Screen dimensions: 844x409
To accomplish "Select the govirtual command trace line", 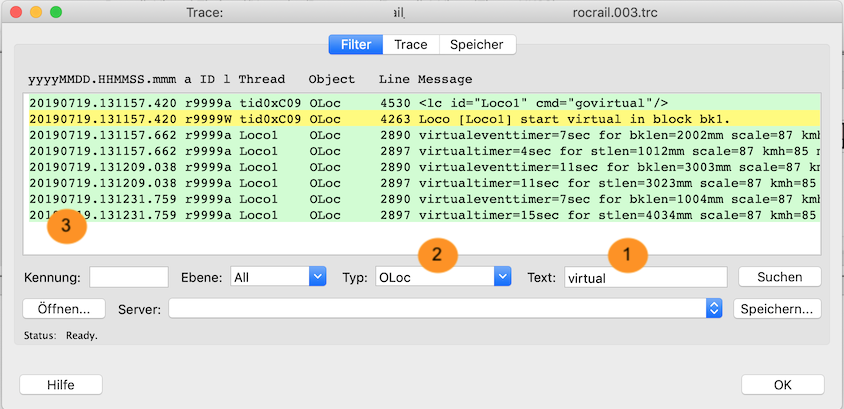I will coord(420,102).
